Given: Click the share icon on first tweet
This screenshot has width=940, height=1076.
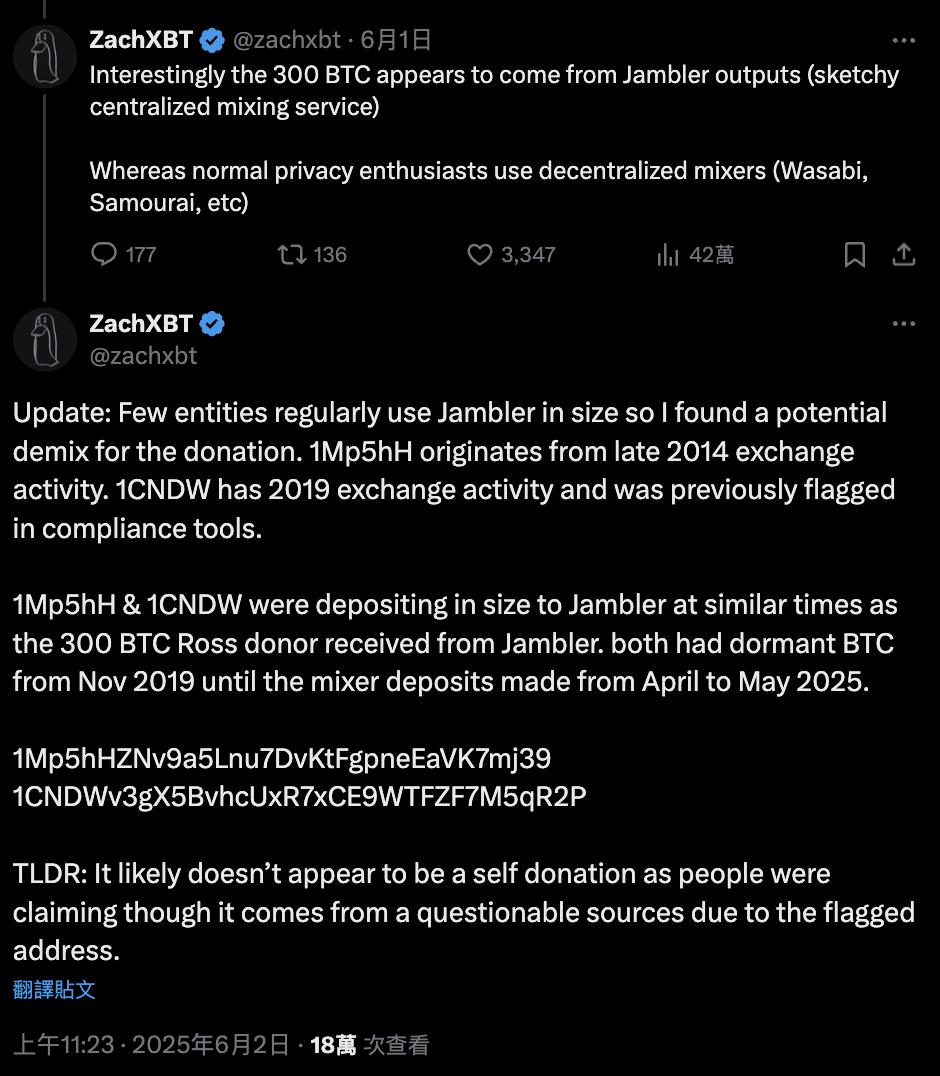Looking at the screenshot, I should [904, 255].
